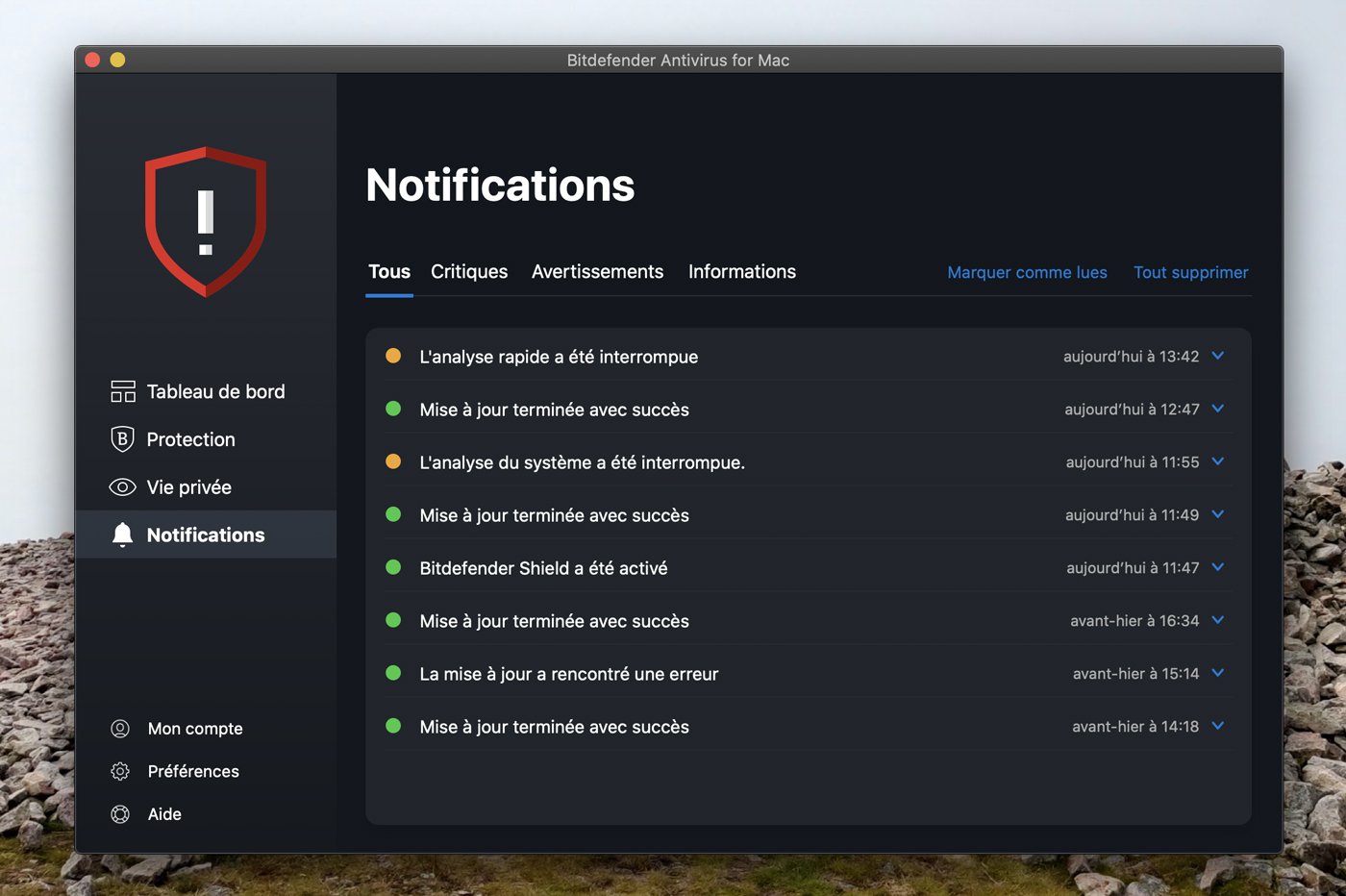Click timestamp aujourd'hui à 11:55
1346x896 pixels.
tap(1133, 461)
